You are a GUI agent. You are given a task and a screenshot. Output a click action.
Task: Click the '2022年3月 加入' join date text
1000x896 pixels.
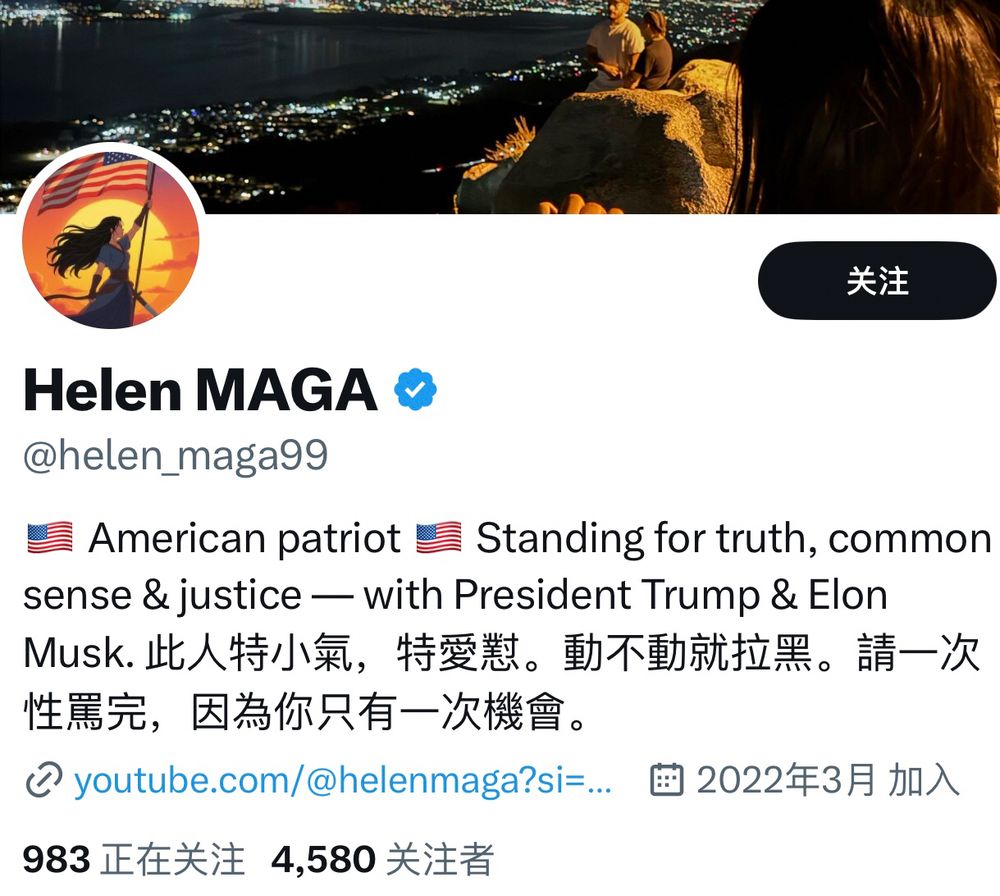coord(828,780)
